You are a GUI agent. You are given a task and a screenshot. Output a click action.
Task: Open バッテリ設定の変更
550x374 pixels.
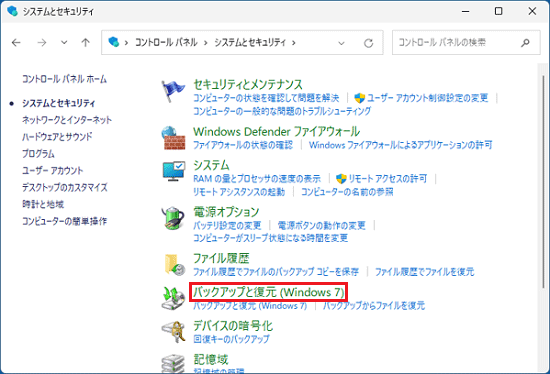[227, 225]
